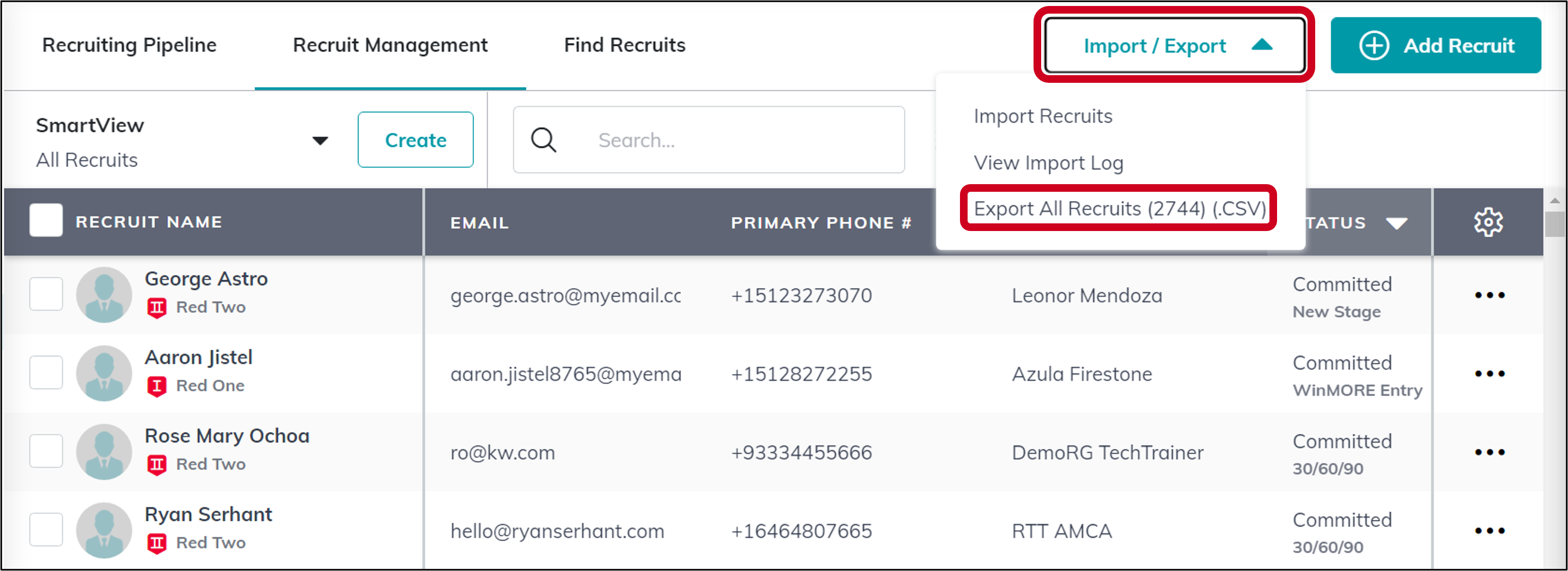The image size is (1568, 571).
Task: Collapse the Import / Export dropdown
Action: pyautogui.click(x=1175, y=45)
